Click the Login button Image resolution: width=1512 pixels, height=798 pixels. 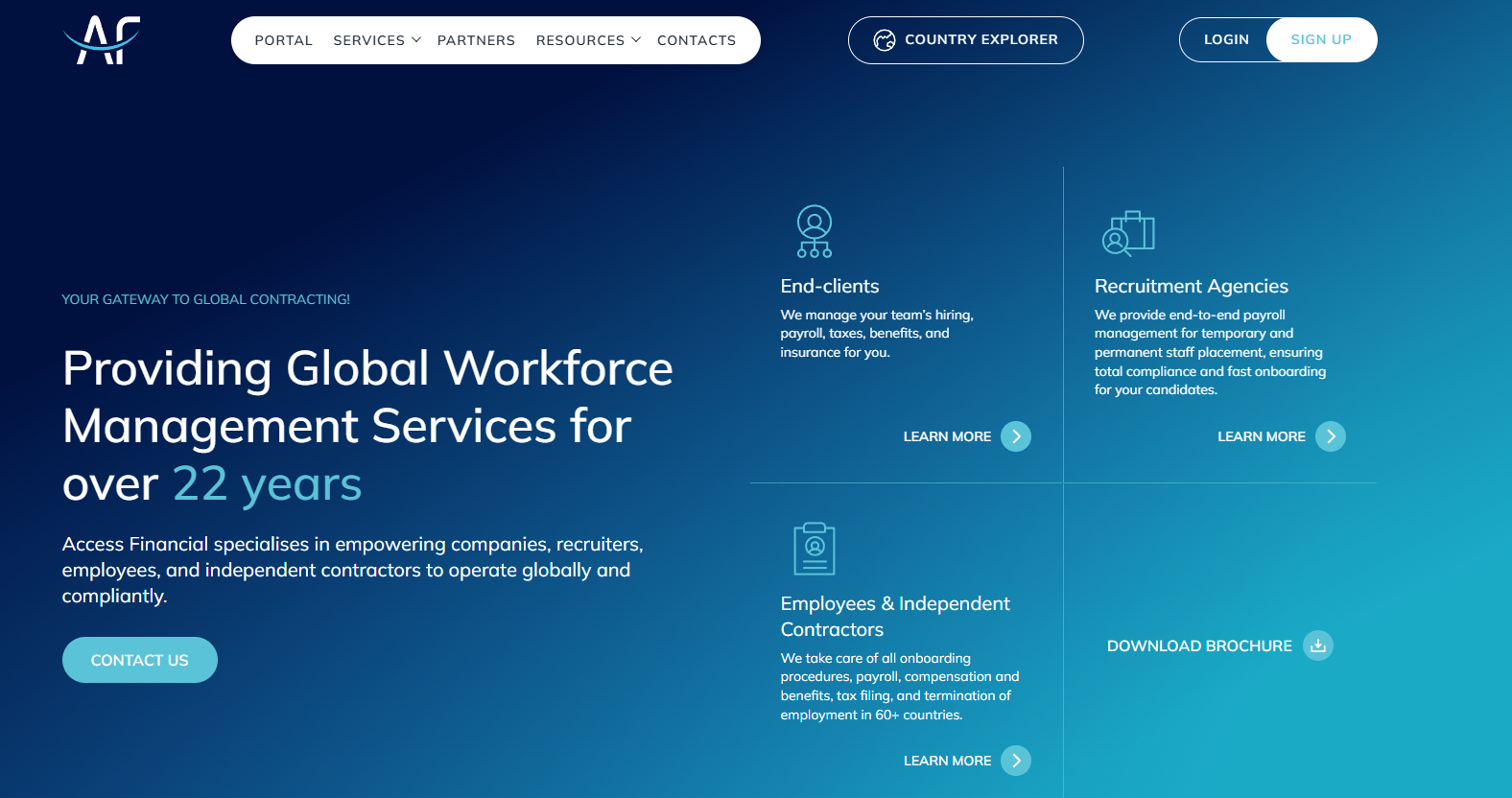[1226, 39]
